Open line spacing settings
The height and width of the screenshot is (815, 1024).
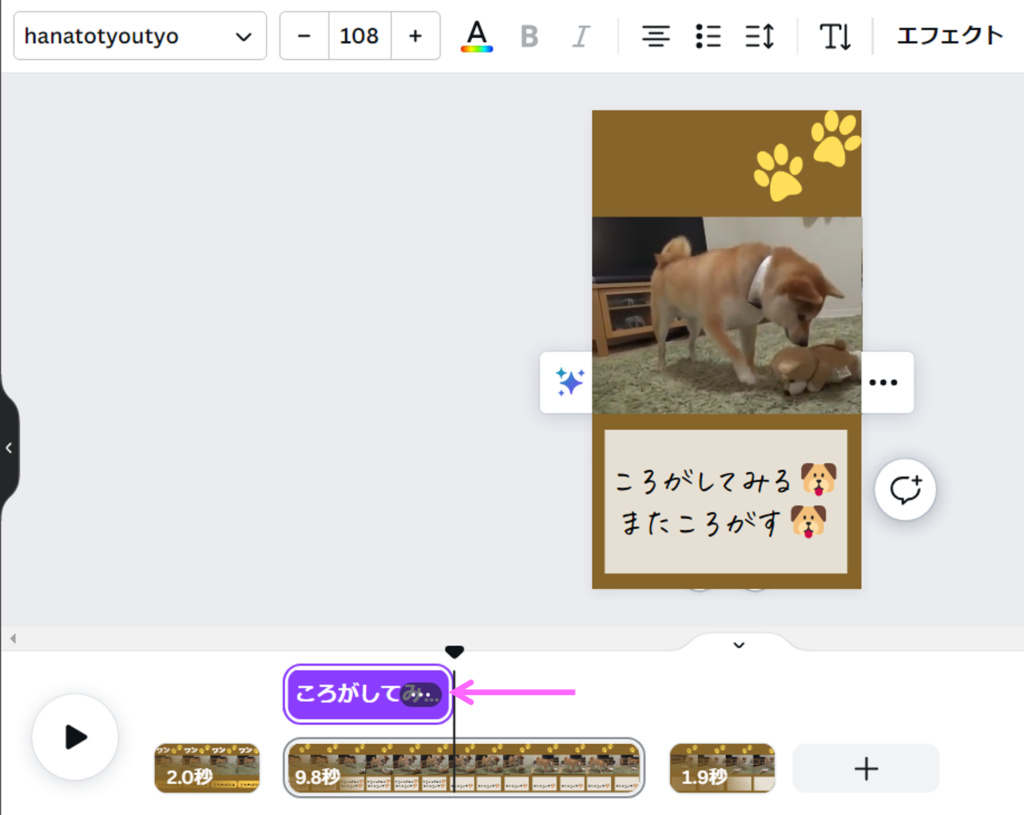(x=760, y=37)
